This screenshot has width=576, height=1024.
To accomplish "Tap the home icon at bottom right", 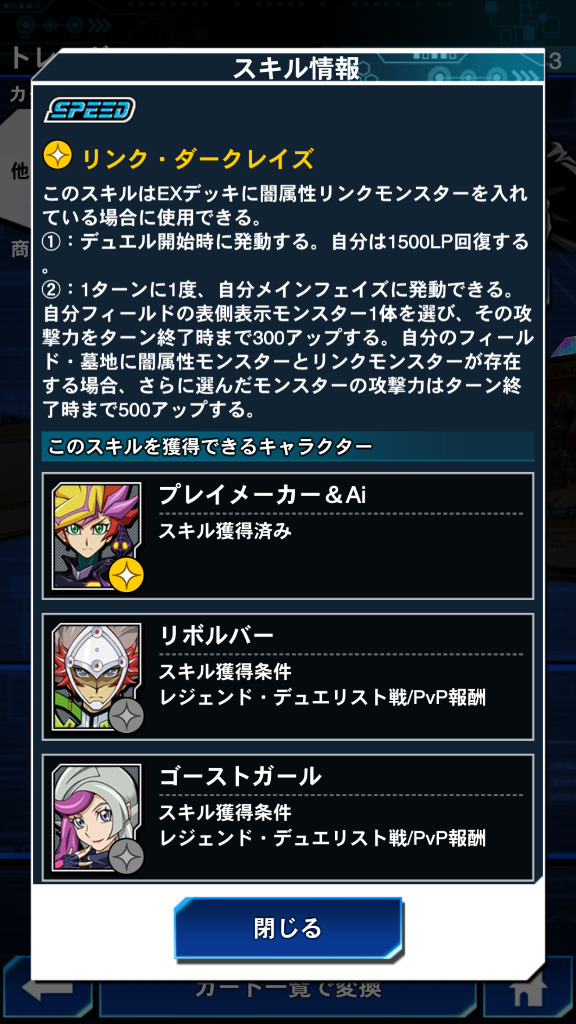I will 528,991.
